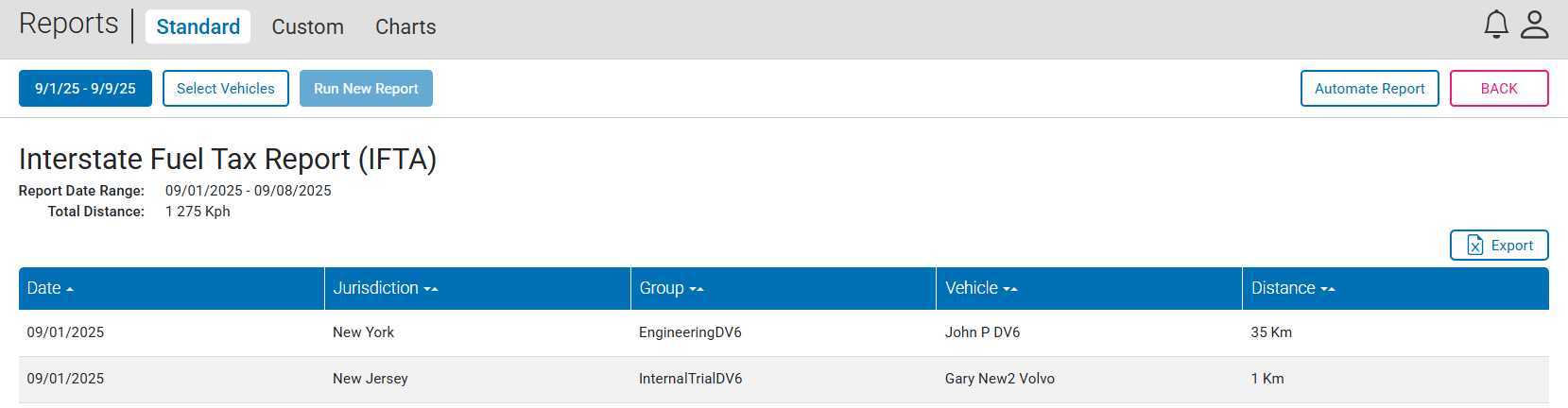Sort Jurisdiction using its arrows icon

point(431,289)
